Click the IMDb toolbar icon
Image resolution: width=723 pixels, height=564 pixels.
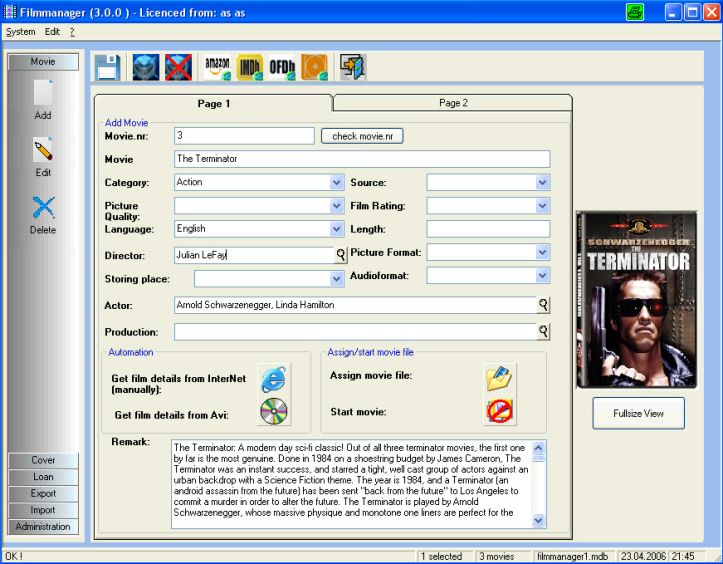250,67
